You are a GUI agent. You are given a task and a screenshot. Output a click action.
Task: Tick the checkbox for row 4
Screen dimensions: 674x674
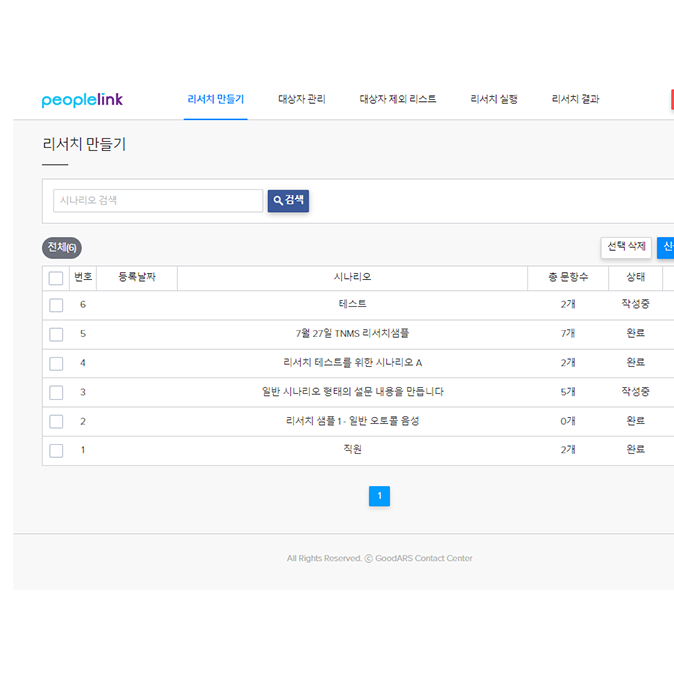pos(56,363)
